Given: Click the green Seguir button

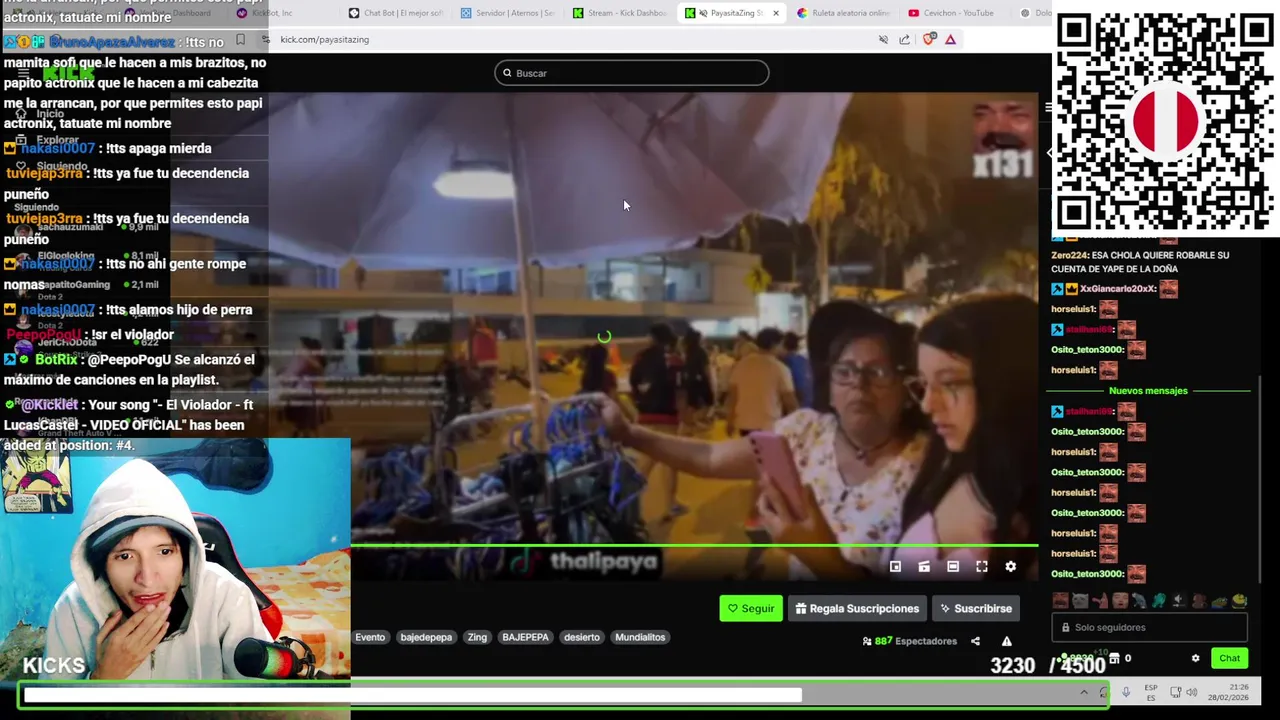Looking at the screenshot, I should [751, 608].
